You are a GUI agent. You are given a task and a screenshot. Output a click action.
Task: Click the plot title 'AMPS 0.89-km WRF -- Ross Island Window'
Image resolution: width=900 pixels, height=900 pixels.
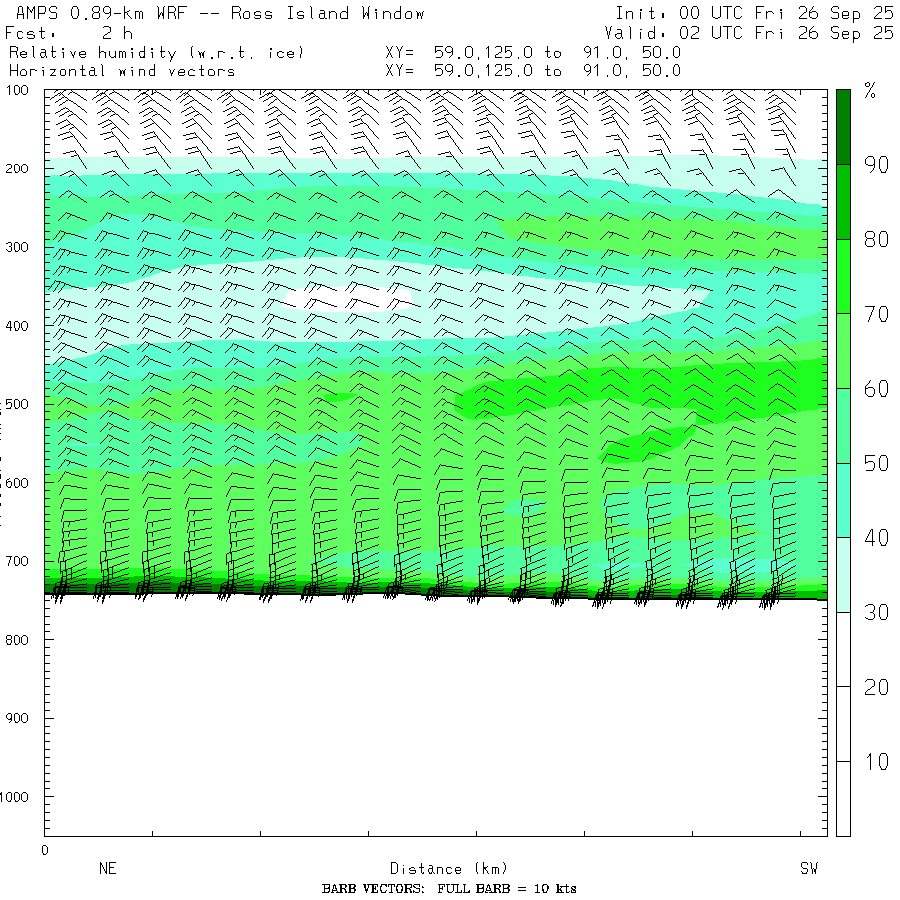click(x=220, y=13)
